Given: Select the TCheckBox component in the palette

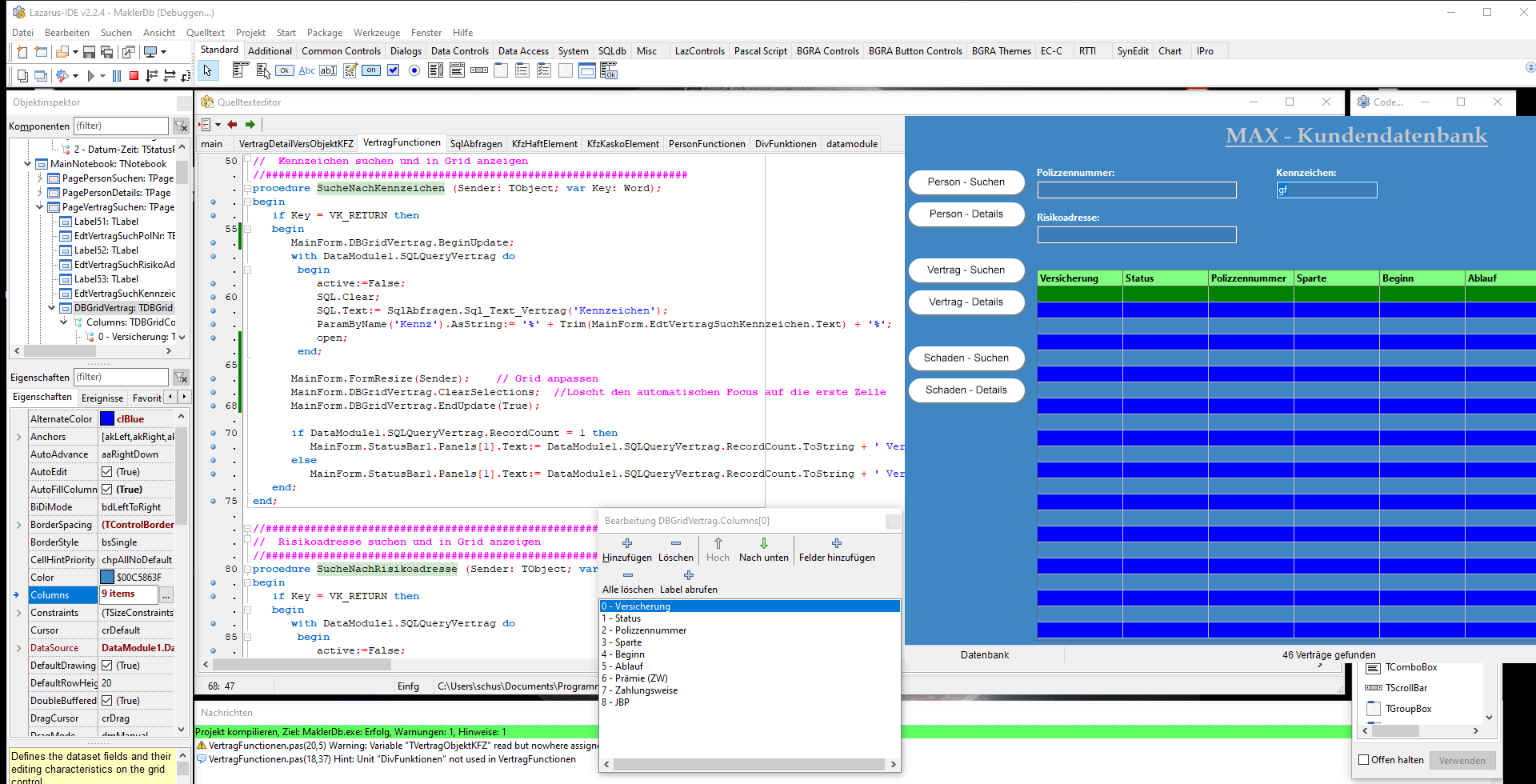Looking at the screenshot, I should pyautogui.click(x=393, y=70).
